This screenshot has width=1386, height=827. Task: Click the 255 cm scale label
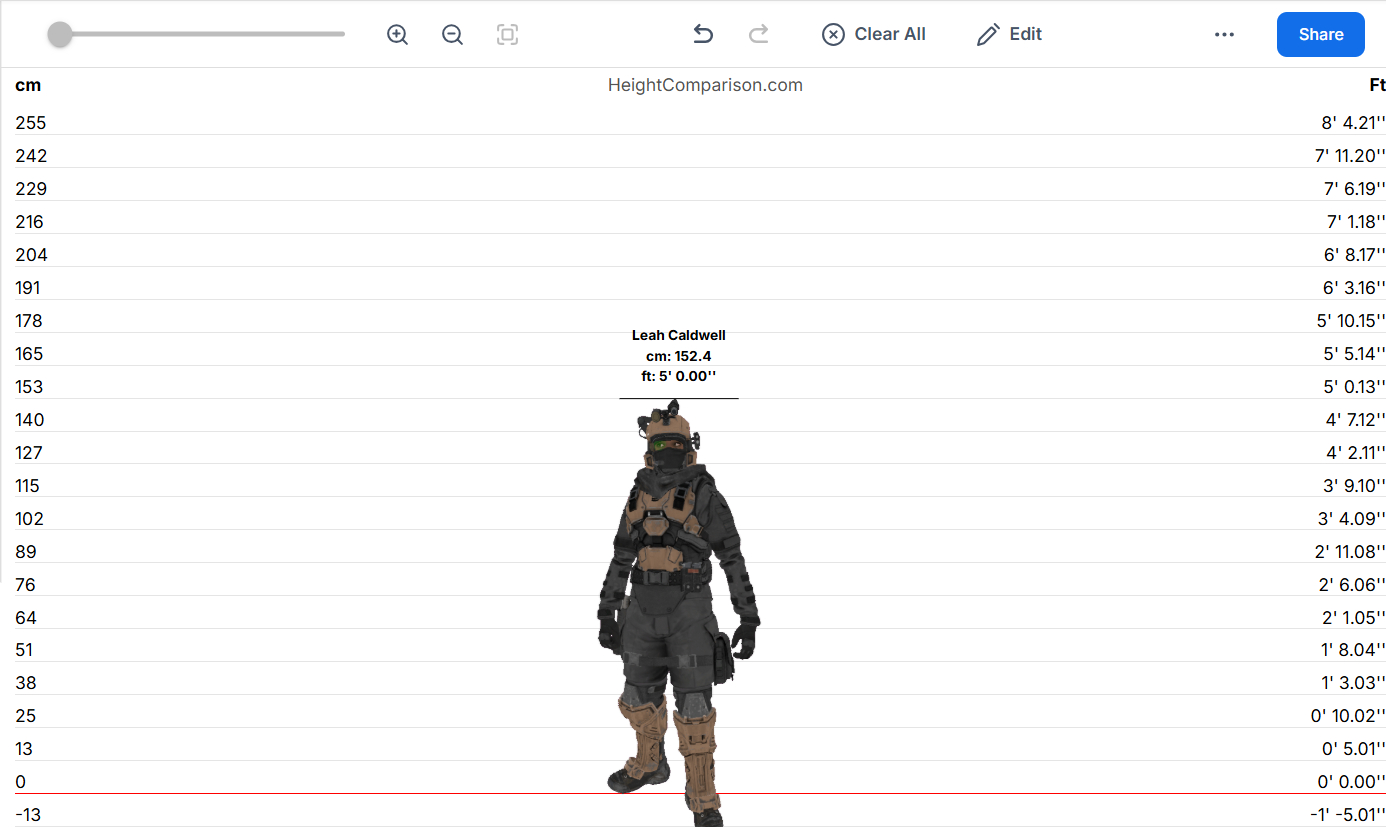click(31, 123)
